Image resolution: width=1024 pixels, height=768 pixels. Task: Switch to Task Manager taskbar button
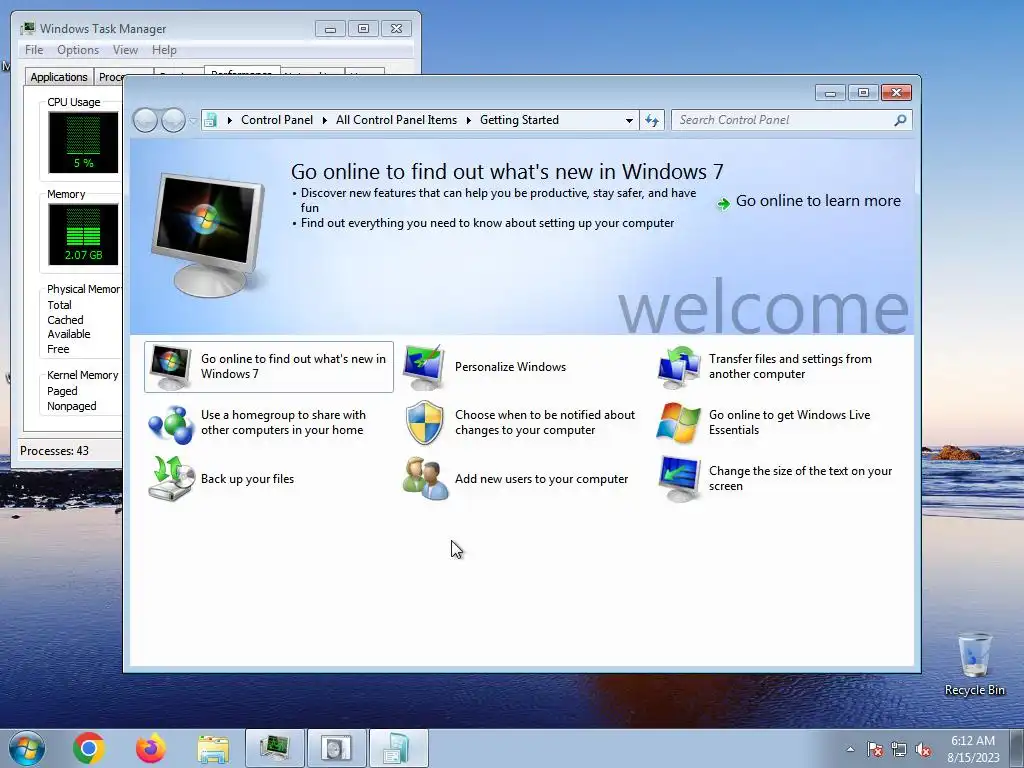pos(275,748)
